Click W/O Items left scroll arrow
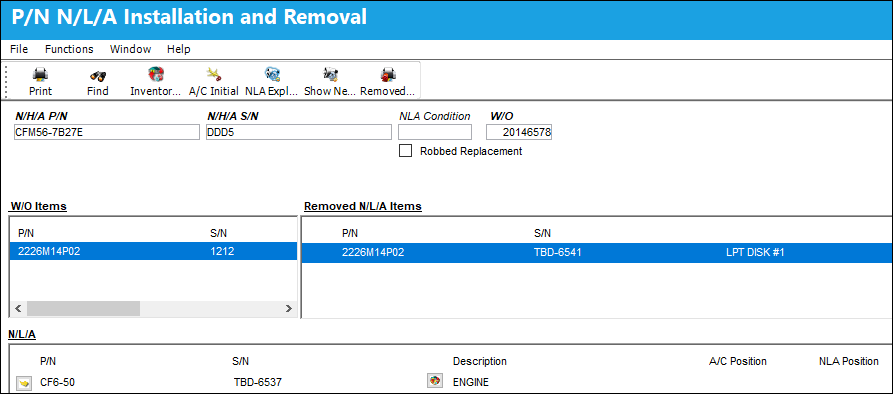 click(x=18, y=309)
